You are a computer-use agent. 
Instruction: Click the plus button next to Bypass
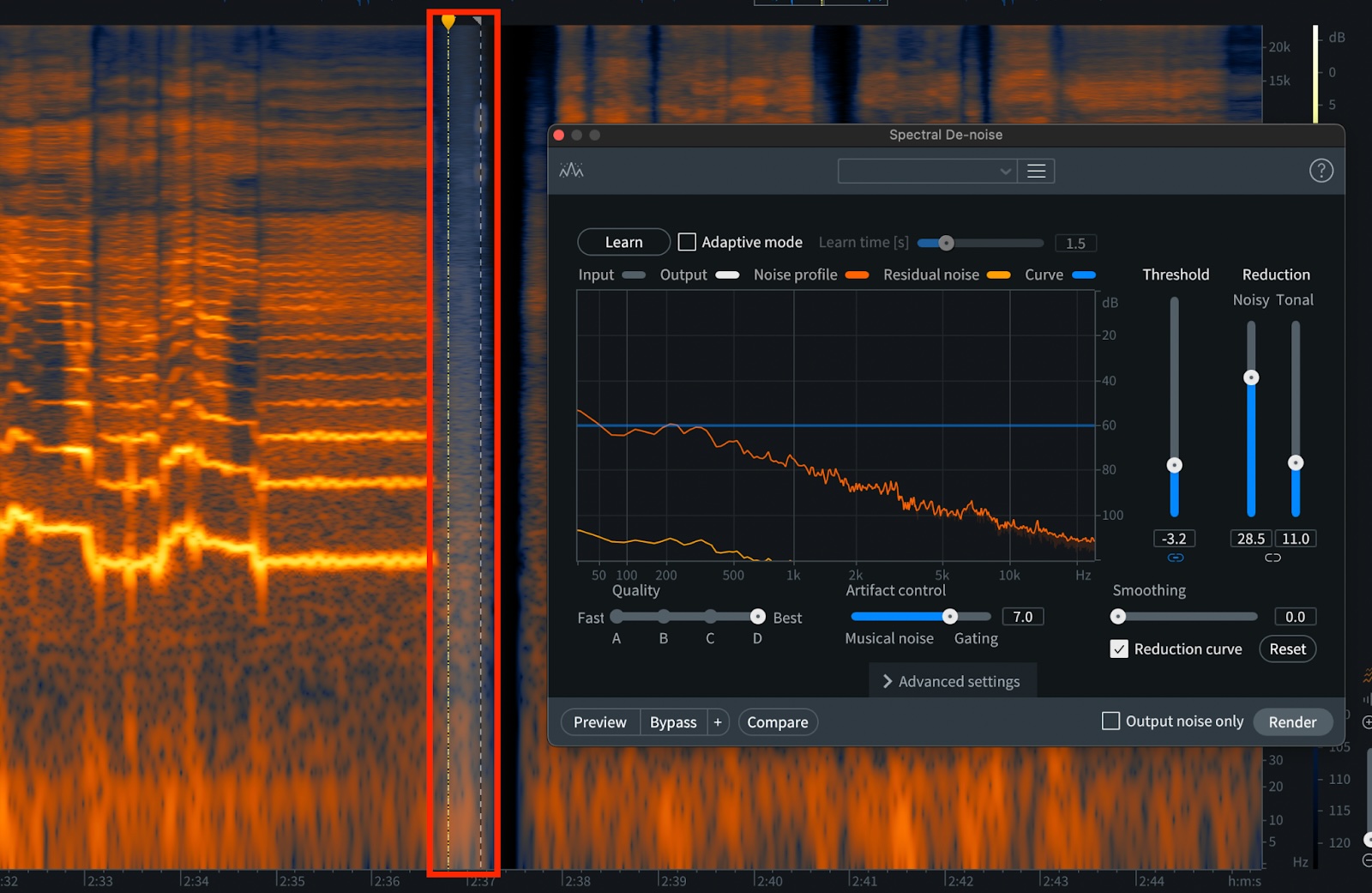718,722
